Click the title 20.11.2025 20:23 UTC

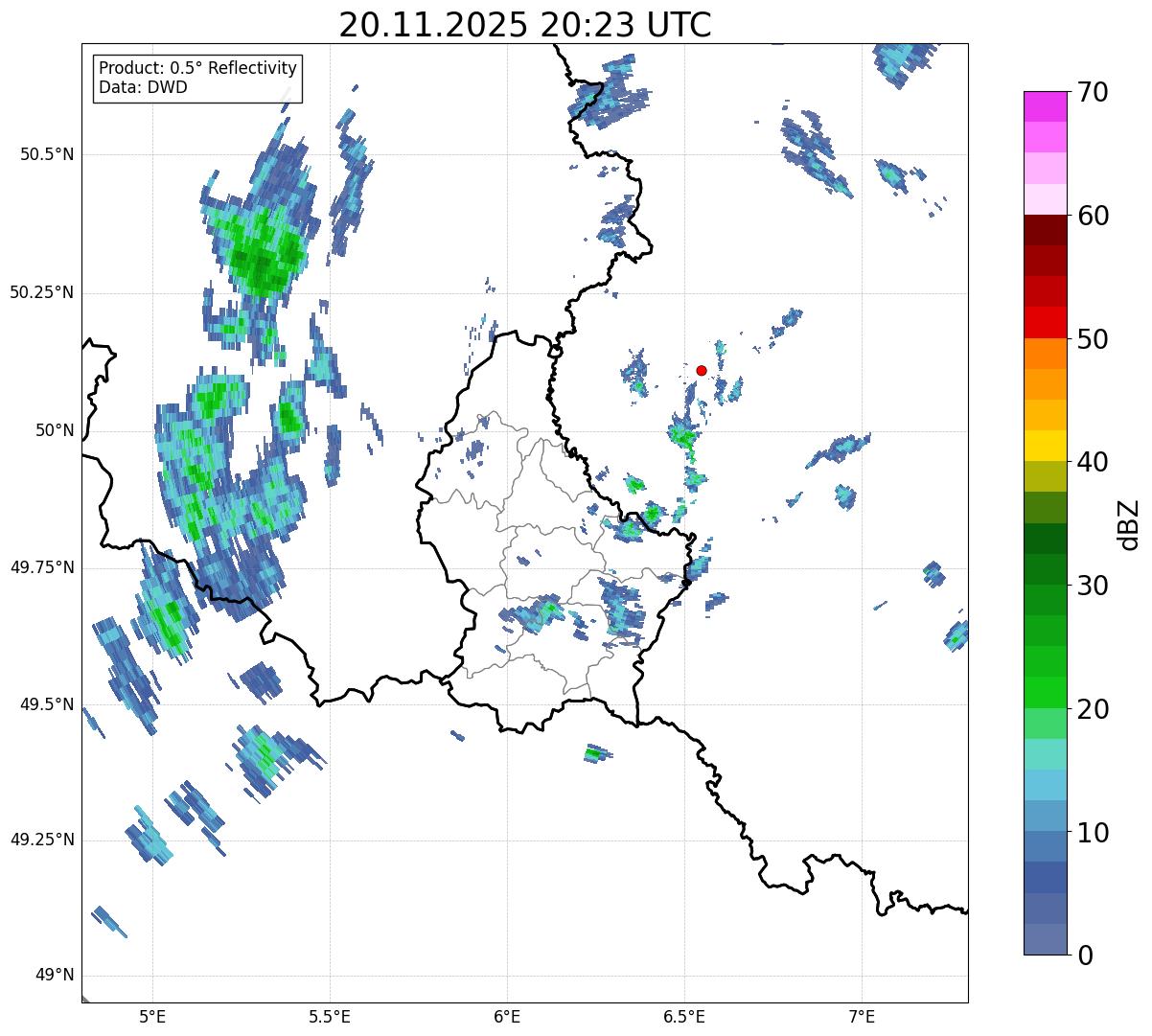pyautogui.click(x=525, y=24)
